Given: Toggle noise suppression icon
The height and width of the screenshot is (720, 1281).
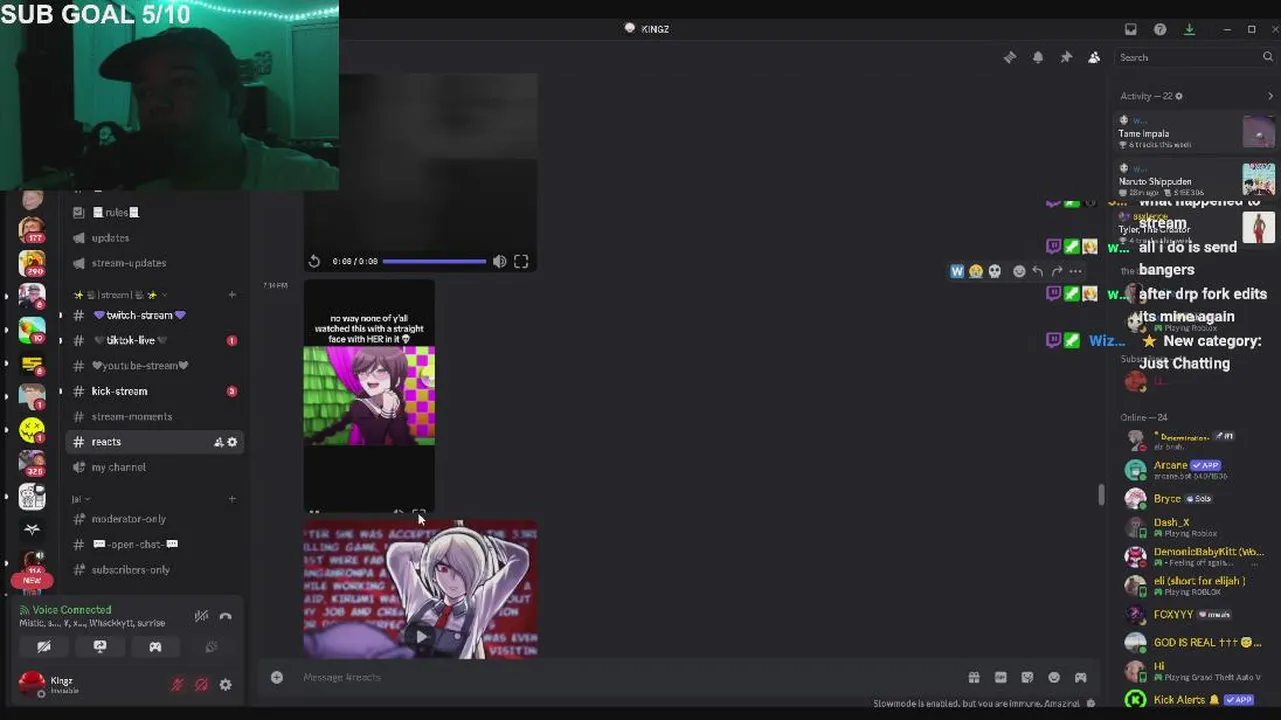Looking at the screenshot, I should click(x=201, y=616).
